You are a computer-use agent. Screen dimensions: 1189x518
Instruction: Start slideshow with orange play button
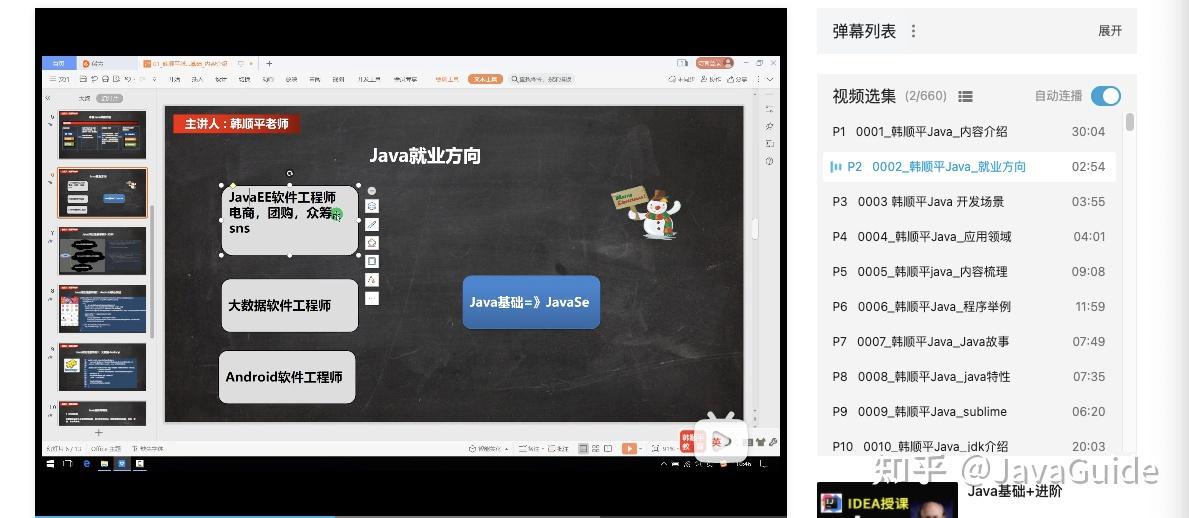pos(629,448)
